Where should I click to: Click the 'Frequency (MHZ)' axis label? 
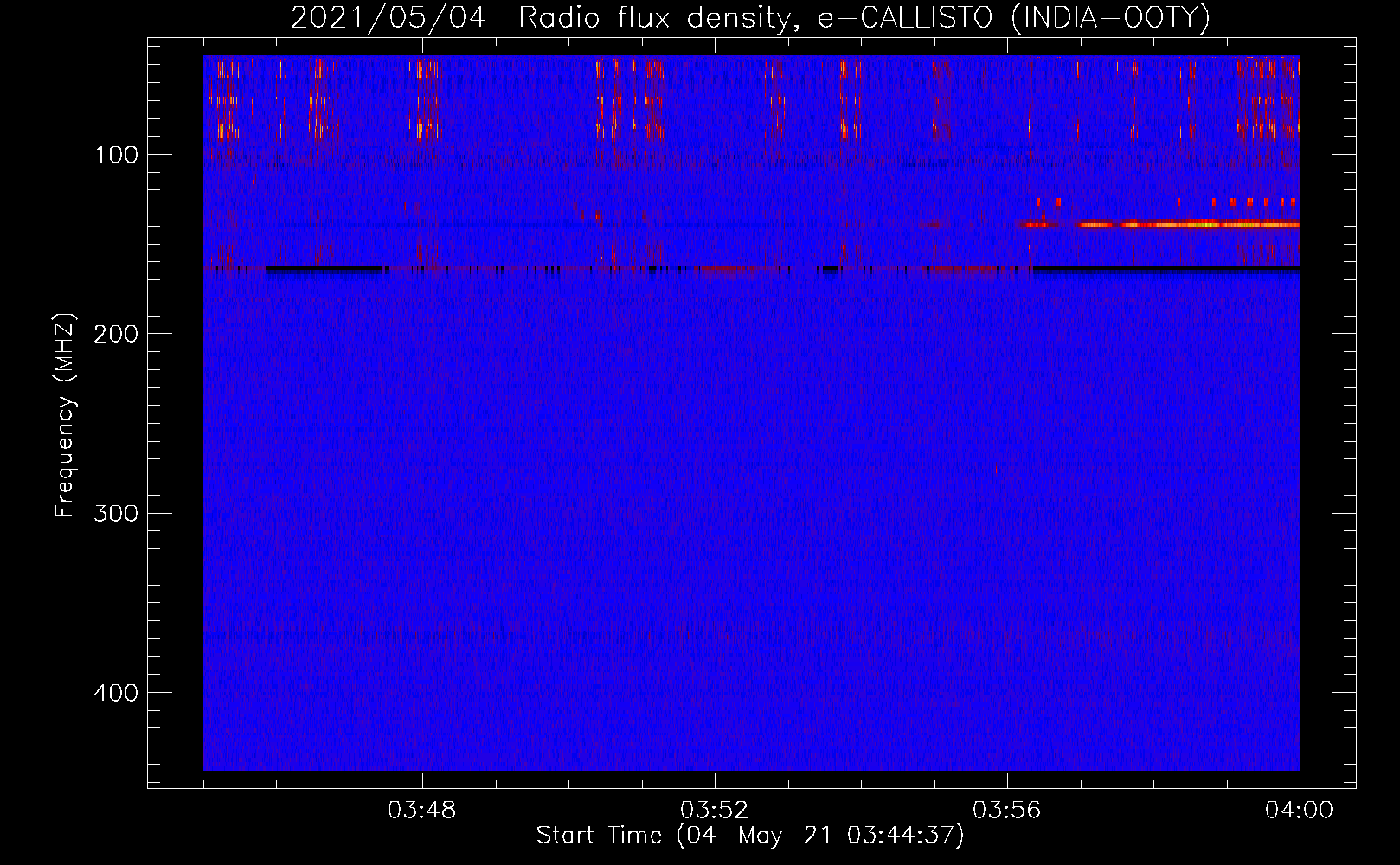point(65,415)
